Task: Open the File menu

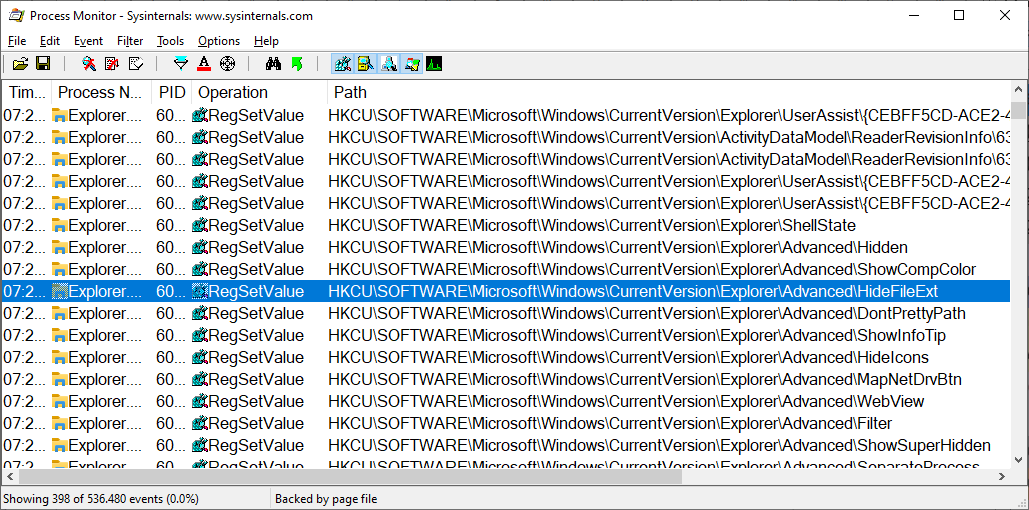Action: pyautogui.click(x=17, y=41)
